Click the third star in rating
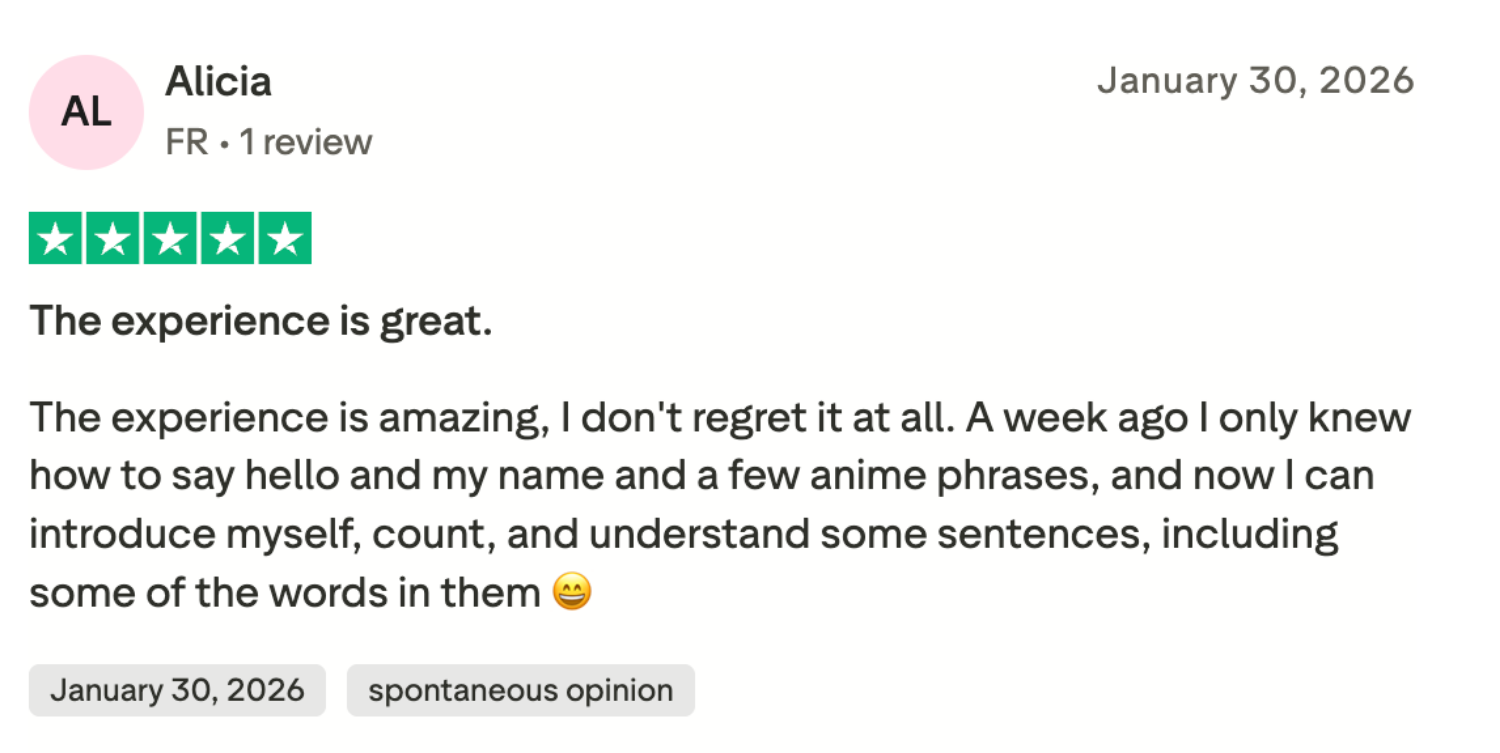The height and width of the screenshot is (753, 1500). [x=170, y=238]
